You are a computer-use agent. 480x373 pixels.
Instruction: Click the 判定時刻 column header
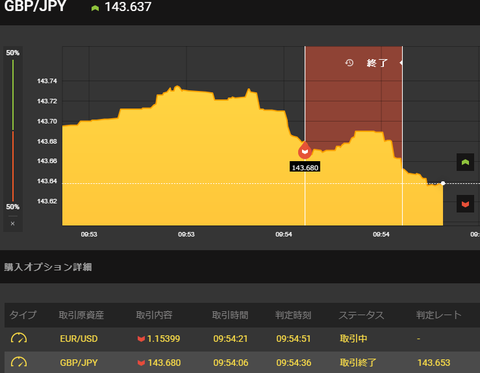tap(293, 315)
